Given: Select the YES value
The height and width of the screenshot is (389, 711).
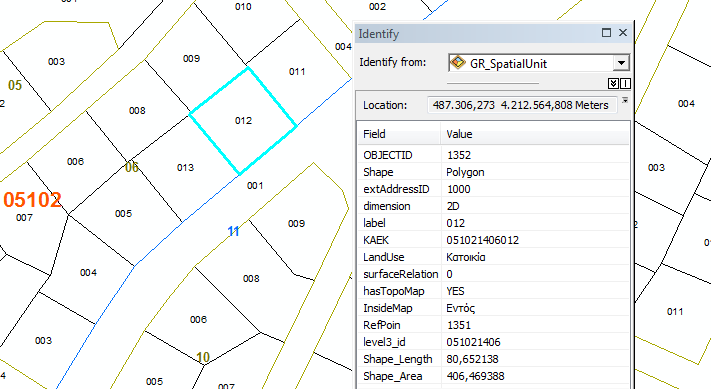Looking at the screenshot, I should [x=455, y=291].
